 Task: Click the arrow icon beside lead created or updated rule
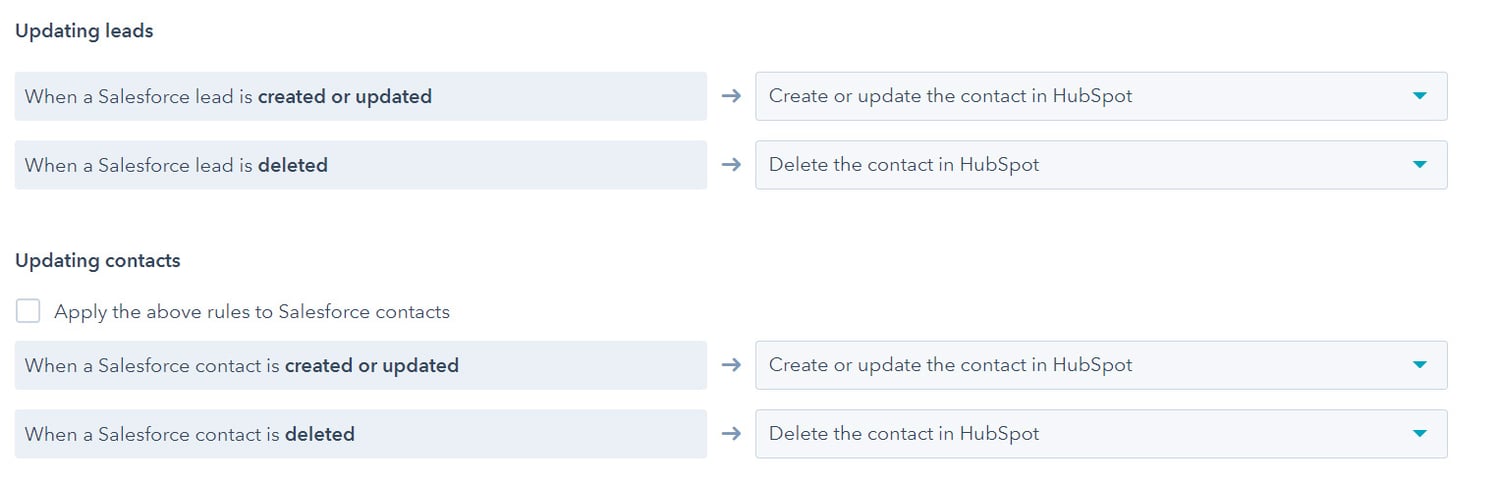[x=731, y=96]
